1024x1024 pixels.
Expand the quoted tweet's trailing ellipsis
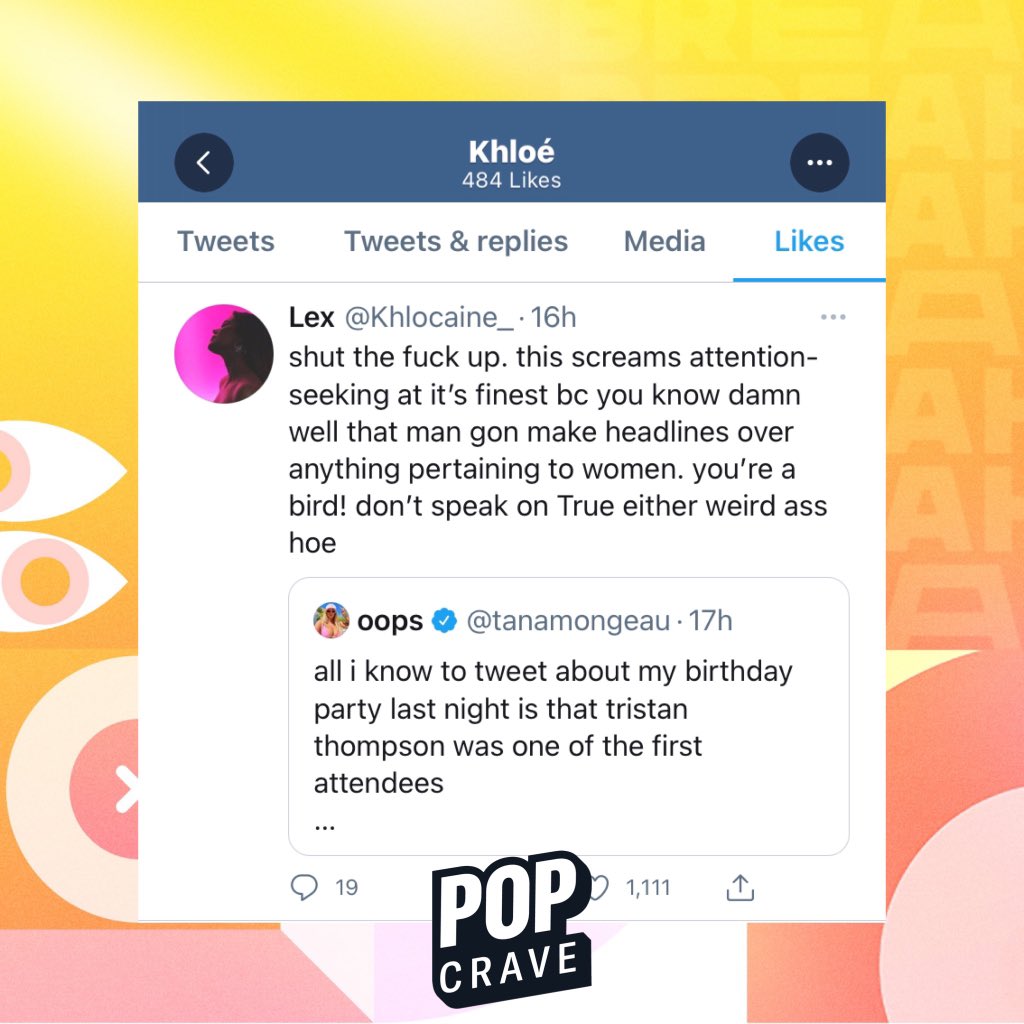[325, 825]
